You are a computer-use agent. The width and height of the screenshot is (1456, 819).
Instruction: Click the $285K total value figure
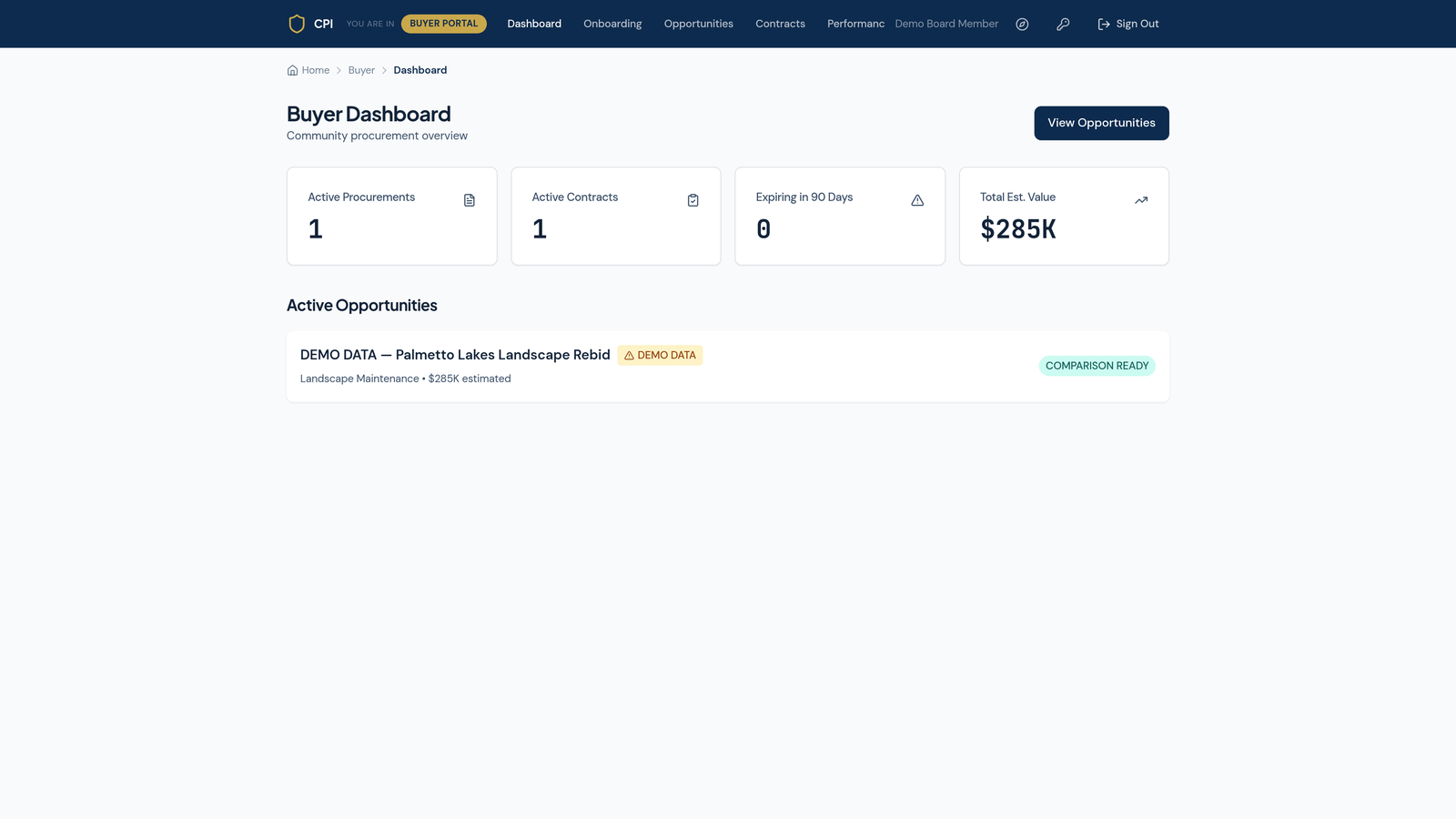pyautogui.click(x=1018, y=229)
